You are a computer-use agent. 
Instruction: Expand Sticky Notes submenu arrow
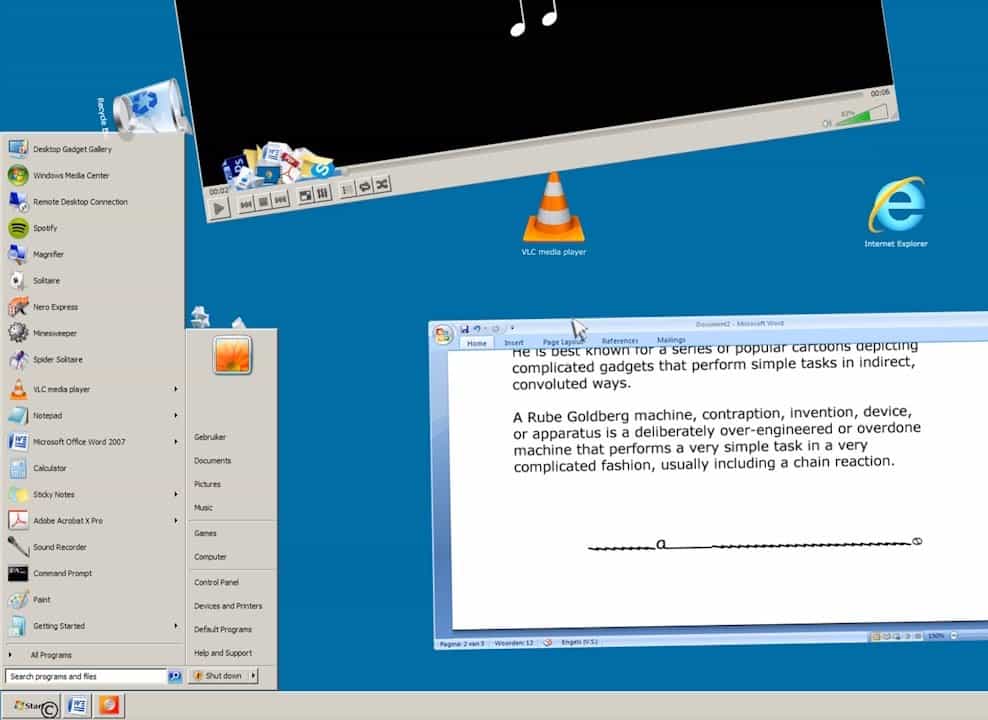[x=176, y=494]
